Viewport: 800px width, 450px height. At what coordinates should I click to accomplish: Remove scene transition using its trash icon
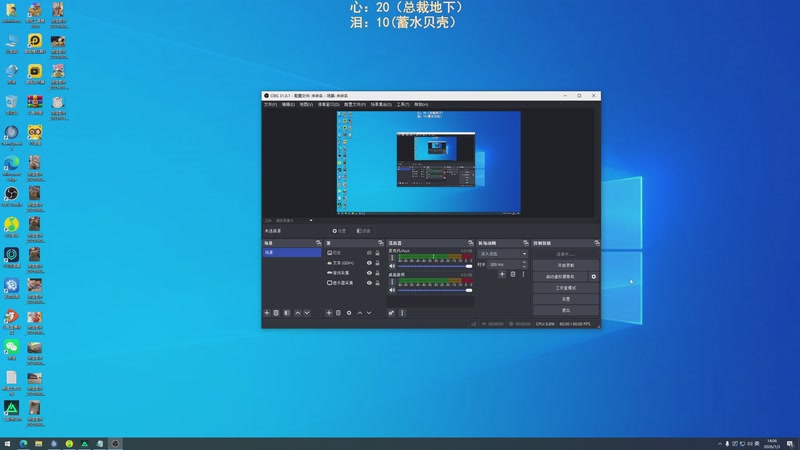tap(513, 274)
